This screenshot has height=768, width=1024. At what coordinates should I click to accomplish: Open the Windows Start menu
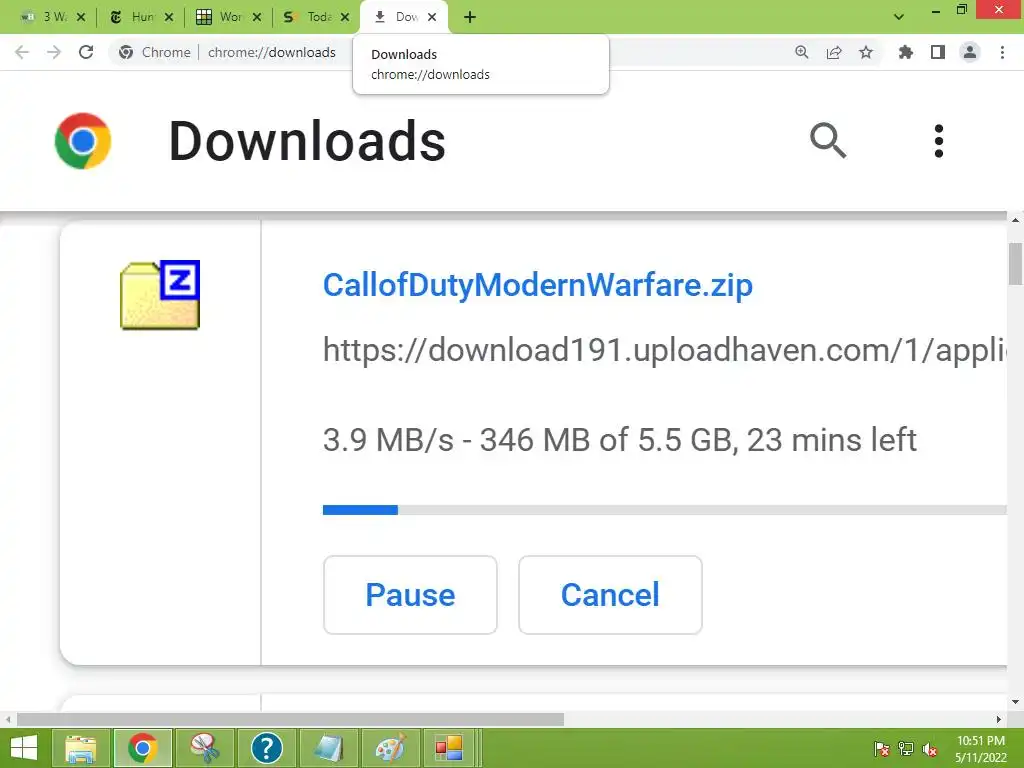click(24, 748)
